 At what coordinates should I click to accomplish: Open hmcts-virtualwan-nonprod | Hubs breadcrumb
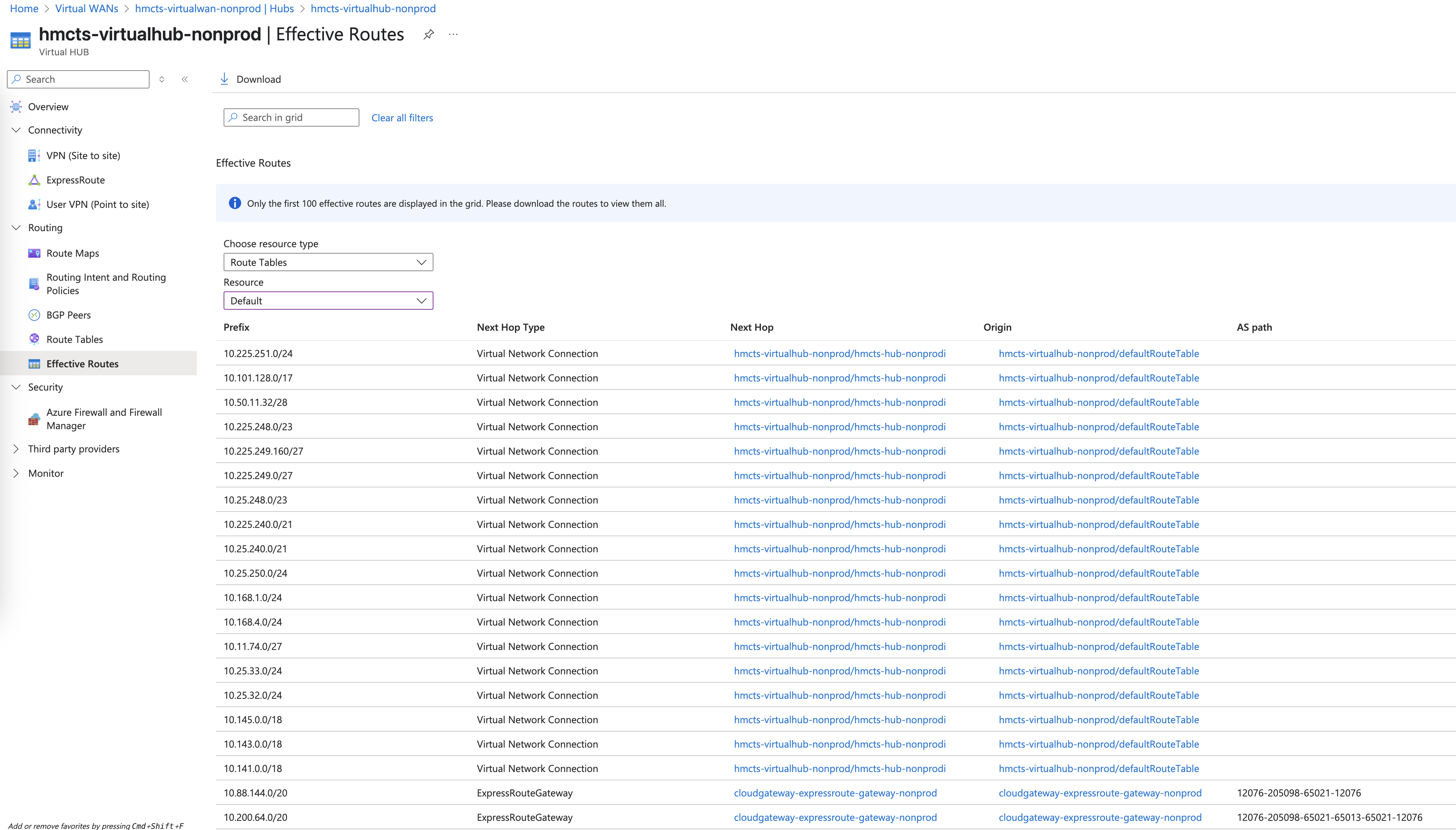(x=214, y=8)
